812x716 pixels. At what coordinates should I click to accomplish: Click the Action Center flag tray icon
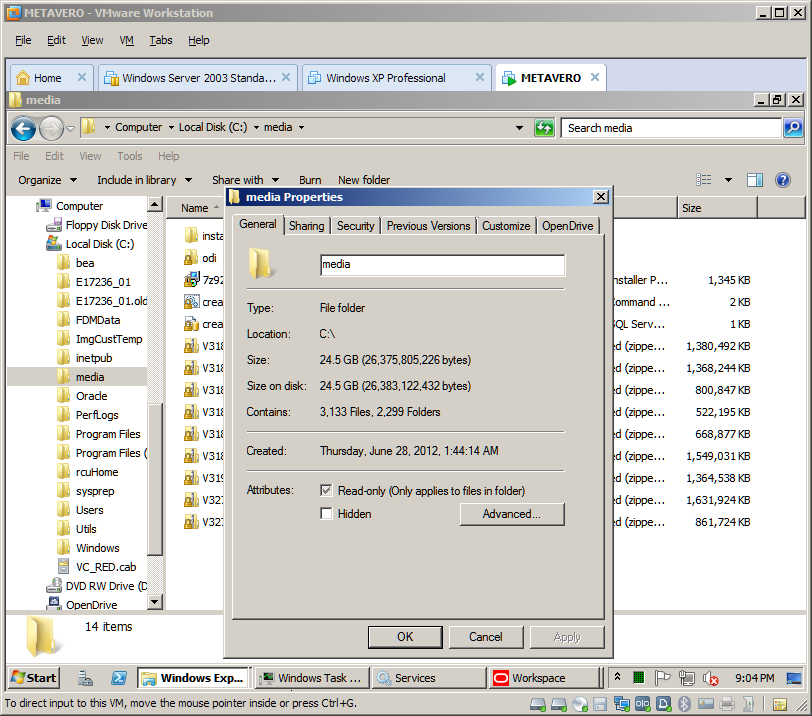coord(662,678)
